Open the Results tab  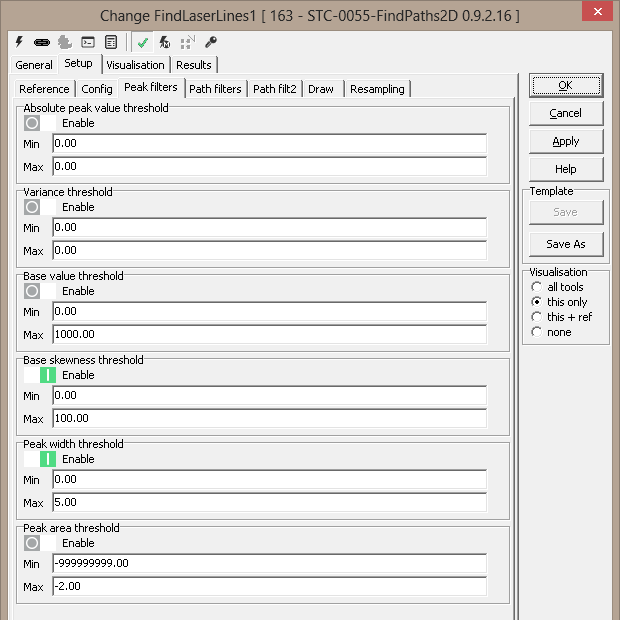click(x=194, y=65)
